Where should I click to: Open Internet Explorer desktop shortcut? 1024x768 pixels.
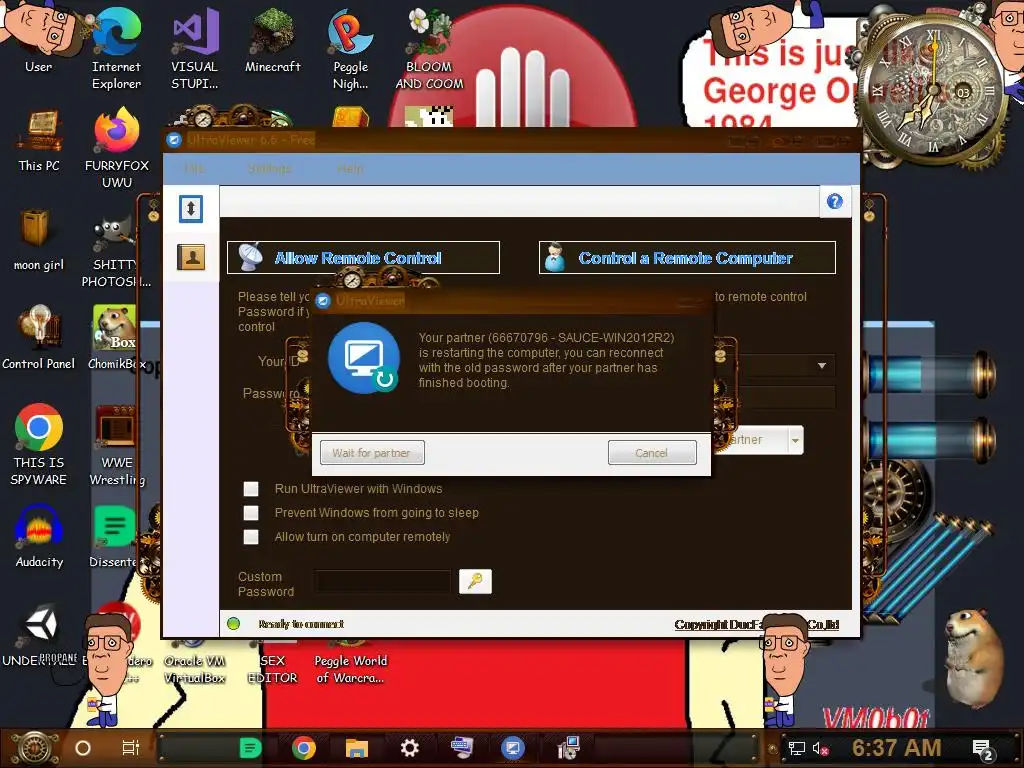tap(116, 49)
